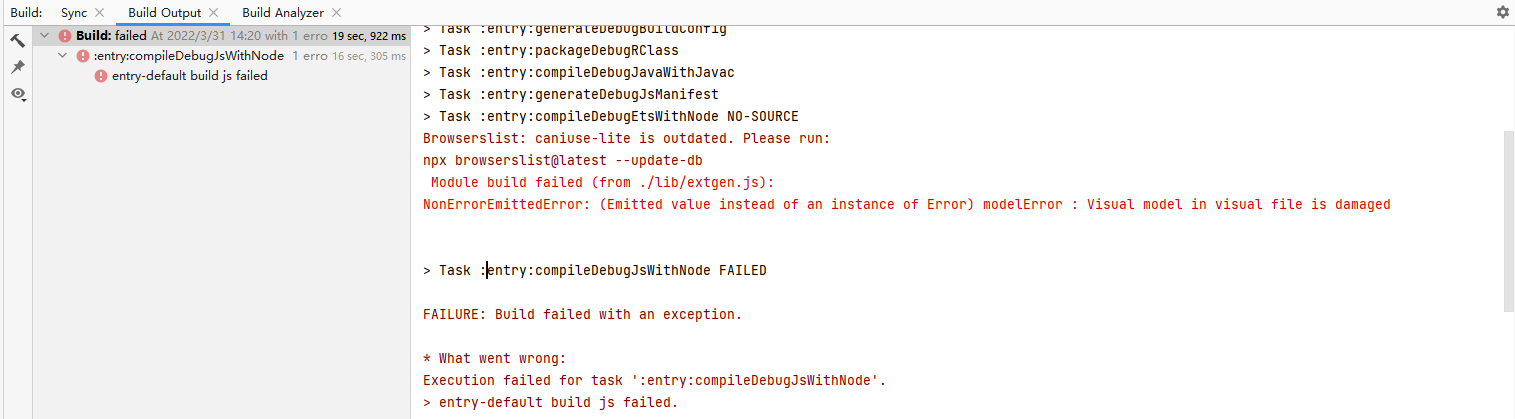
Task: Click error icon beside entry-default build js failed
Action: click(x=101, y=76)
